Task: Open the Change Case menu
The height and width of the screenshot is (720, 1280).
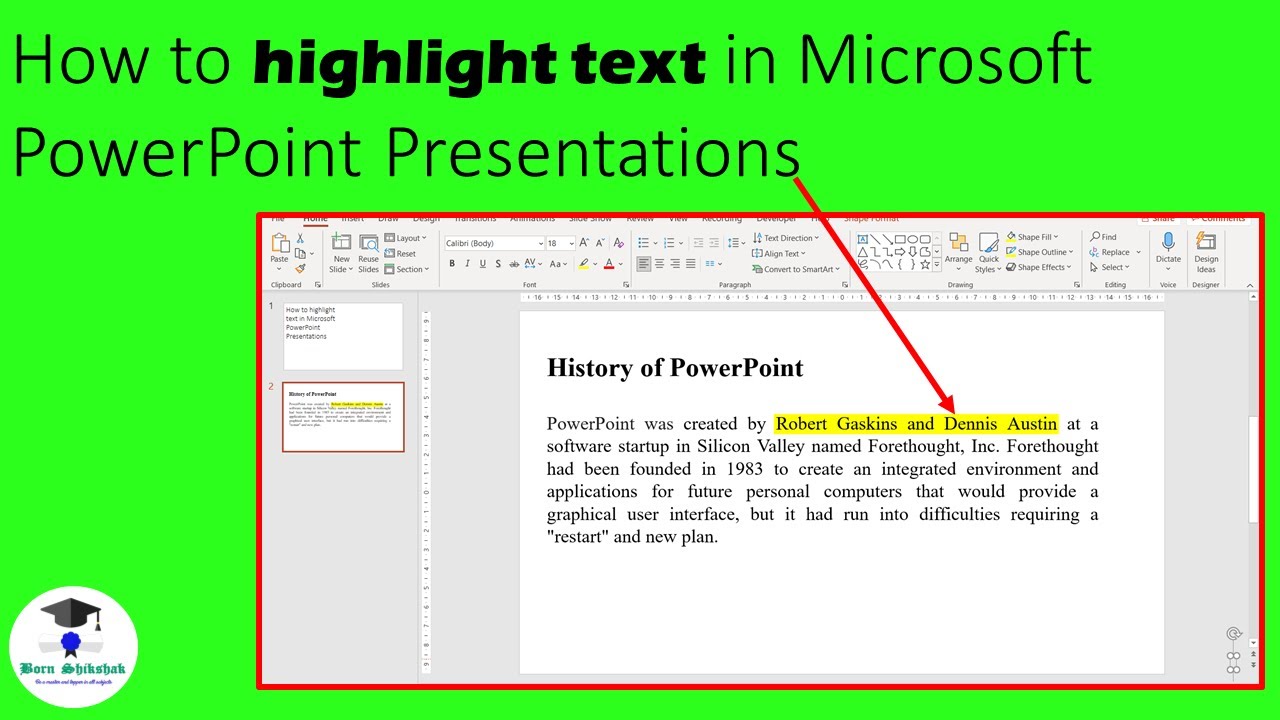Action: 557,264
